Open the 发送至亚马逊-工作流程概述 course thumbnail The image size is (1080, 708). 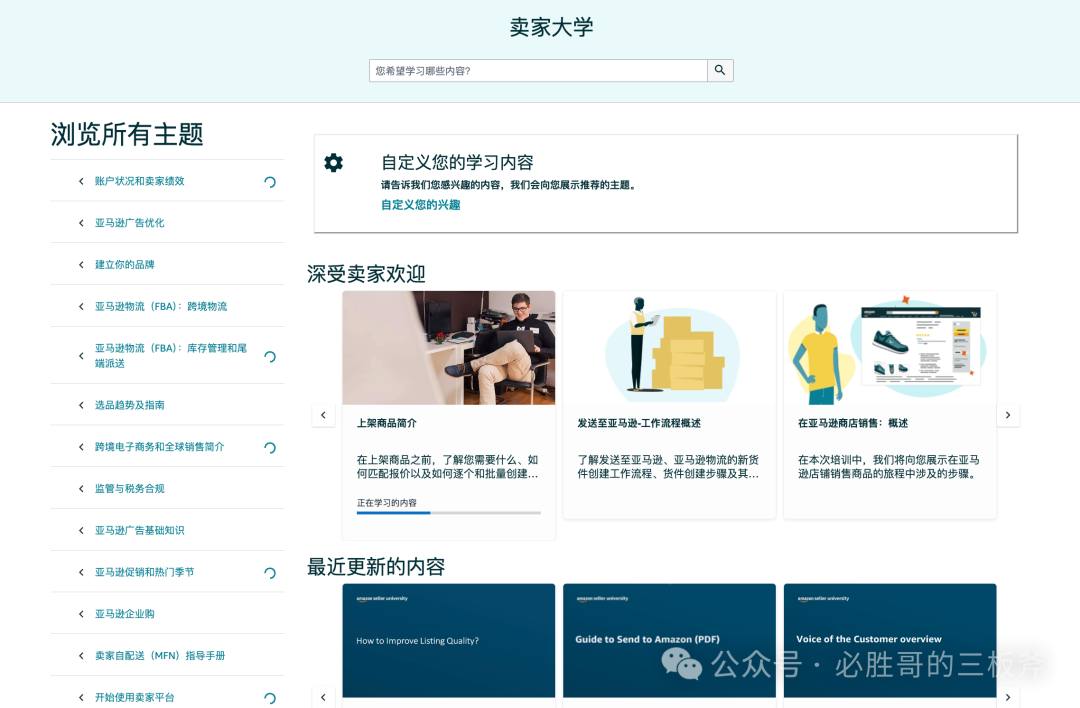(x=669, y=348)
